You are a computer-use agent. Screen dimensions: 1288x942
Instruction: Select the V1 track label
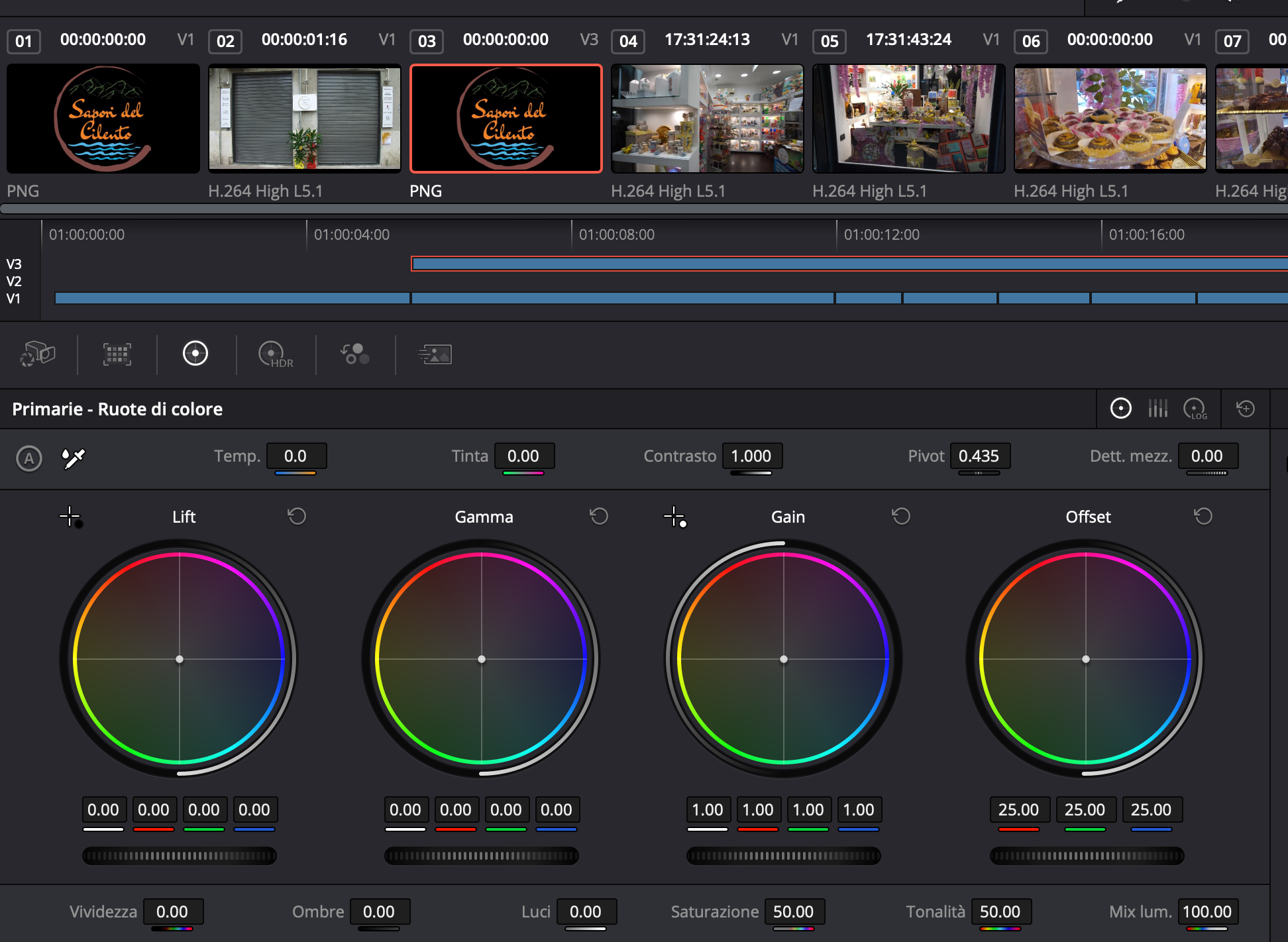point(14,298)
